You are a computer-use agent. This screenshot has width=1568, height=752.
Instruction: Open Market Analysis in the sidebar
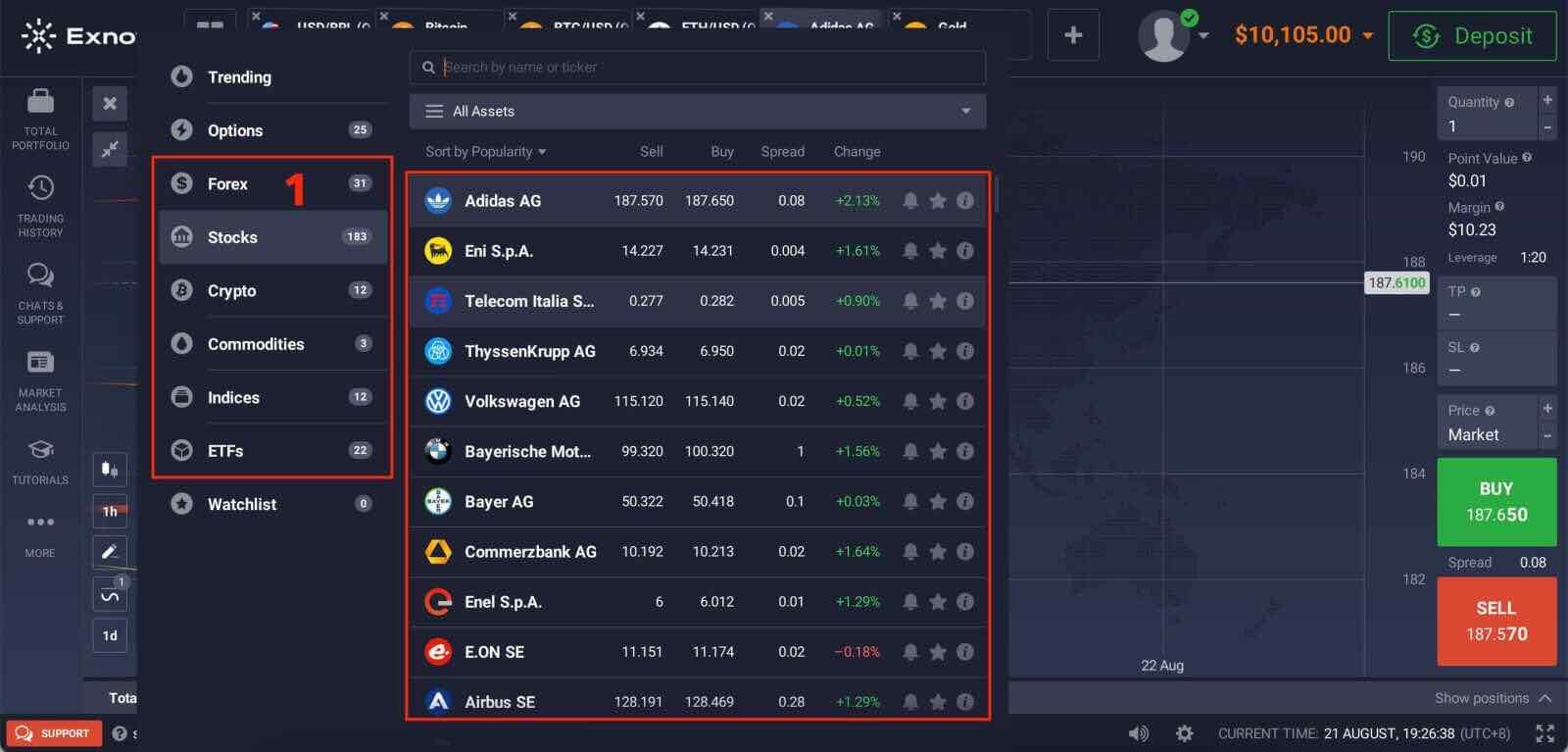click(x=40, y=379)
